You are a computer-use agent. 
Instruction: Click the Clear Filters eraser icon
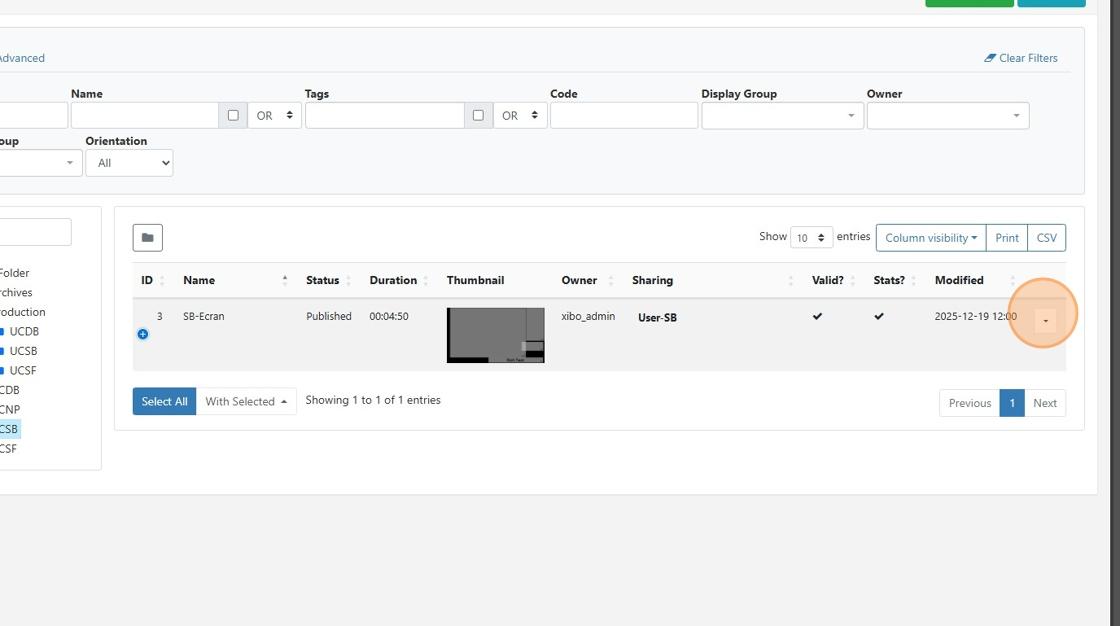pos(990,58)
